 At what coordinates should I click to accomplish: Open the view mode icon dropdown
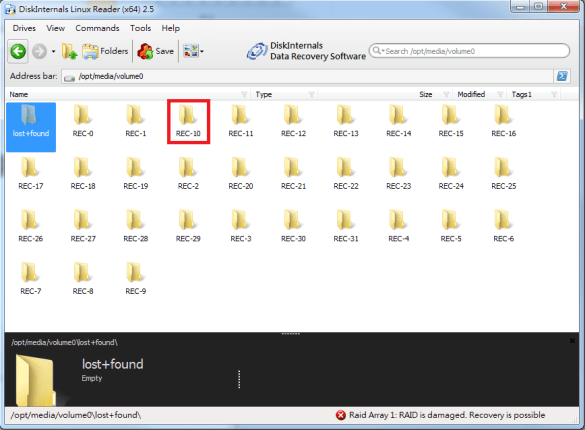click(x=193, y=51)
